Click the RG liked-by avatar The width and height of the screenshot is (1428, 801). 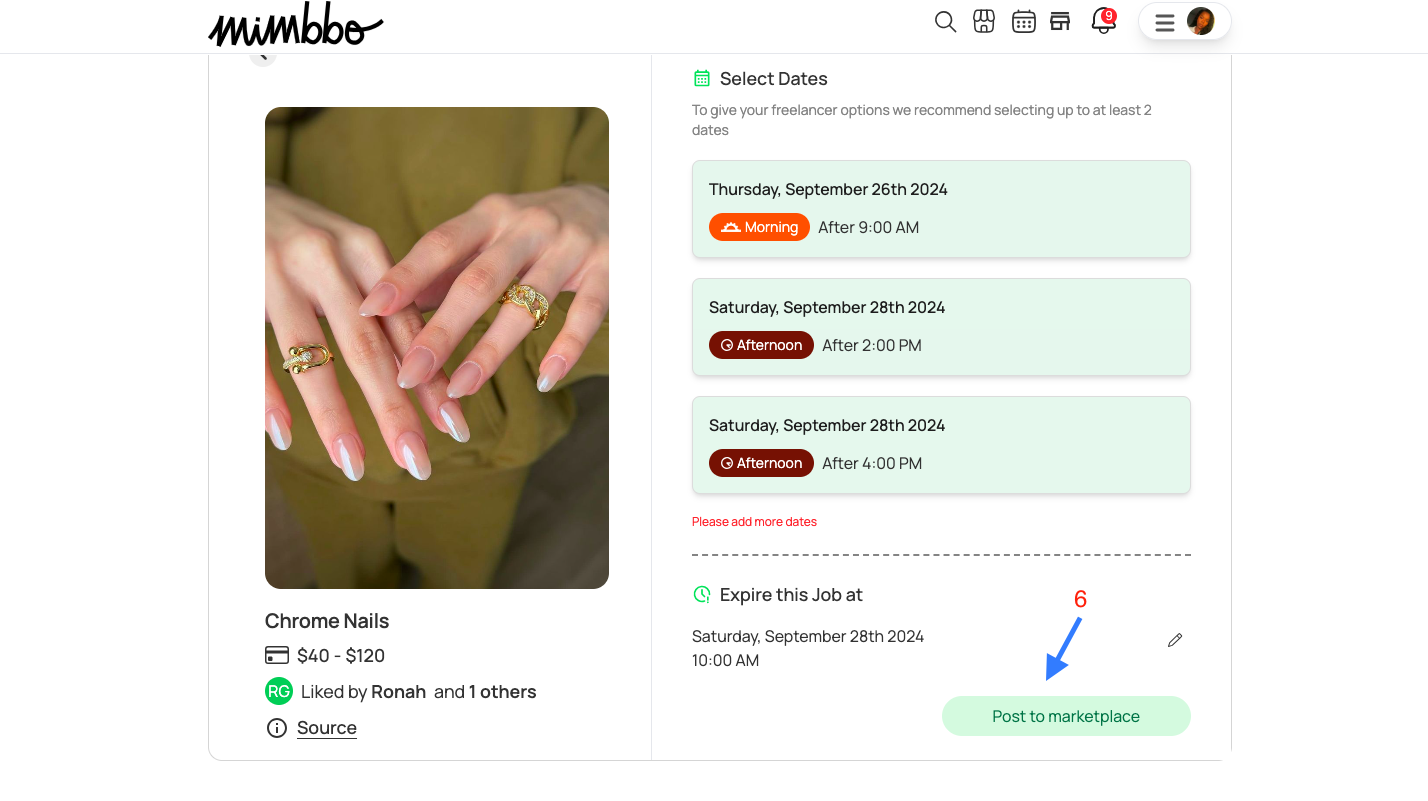279,691
